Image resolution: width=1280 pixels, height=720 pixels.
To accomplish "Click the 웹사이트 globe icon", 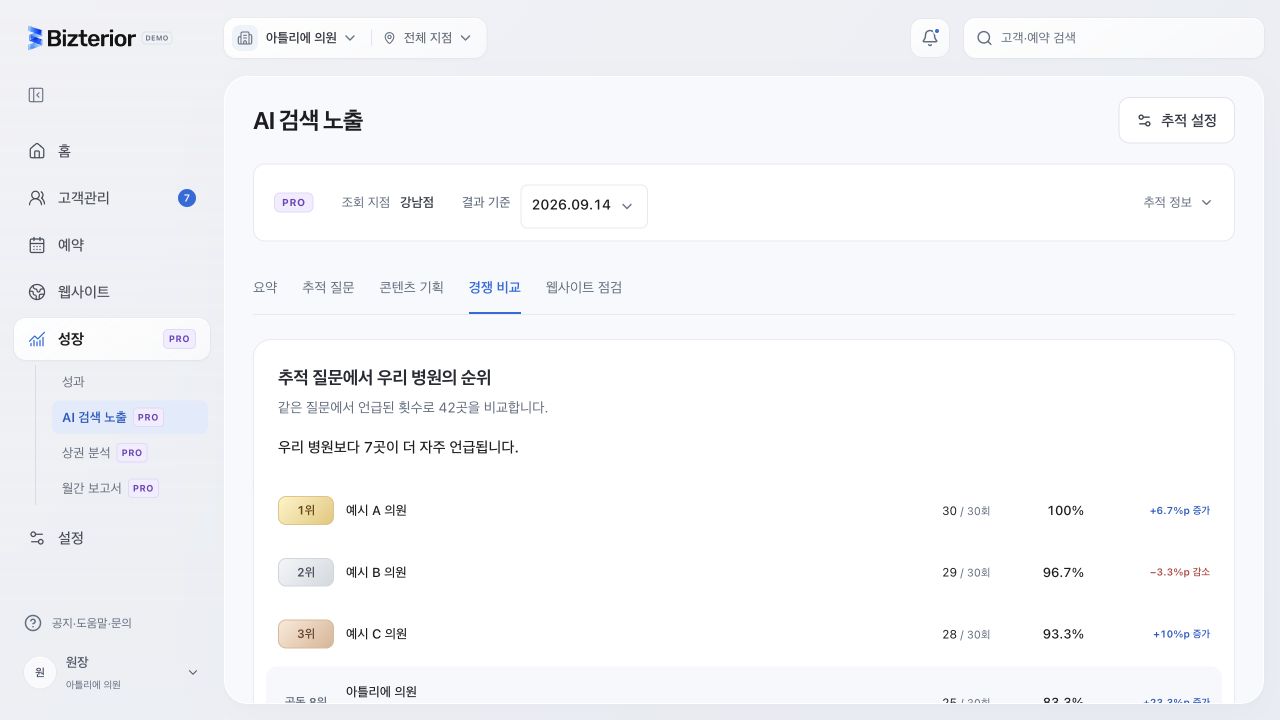I will pos(37,292).
